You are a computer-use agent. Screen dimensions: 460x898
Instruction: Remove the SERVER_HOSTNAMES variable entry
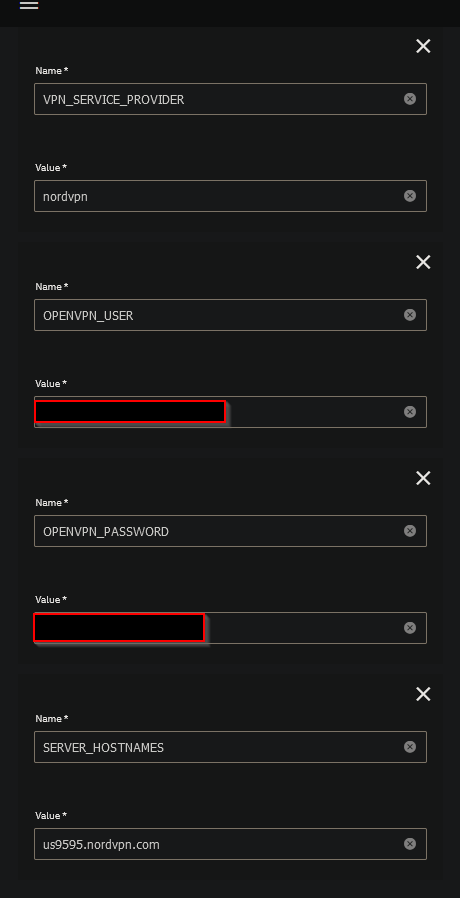(423, 694)
